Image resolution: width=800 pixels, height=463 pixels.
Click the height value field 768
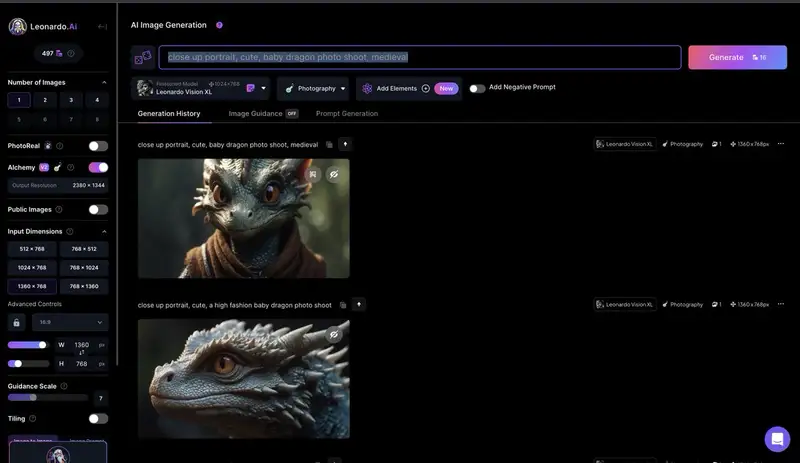pyautogui.click(x=82, y=363)
